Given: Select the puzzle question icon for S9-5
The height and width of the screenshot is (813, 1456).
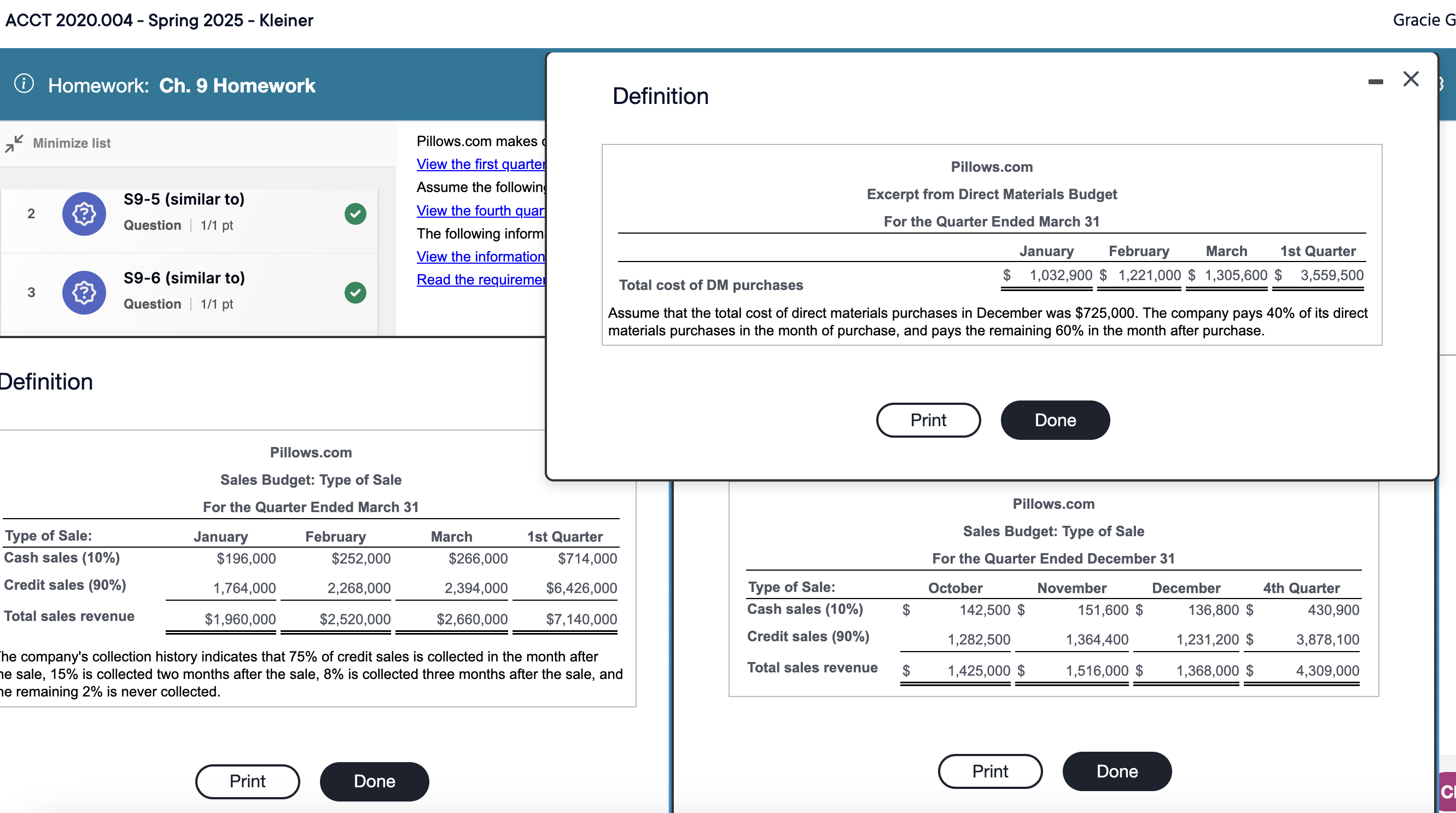Looking at the screenshot, I should point(84,214).
